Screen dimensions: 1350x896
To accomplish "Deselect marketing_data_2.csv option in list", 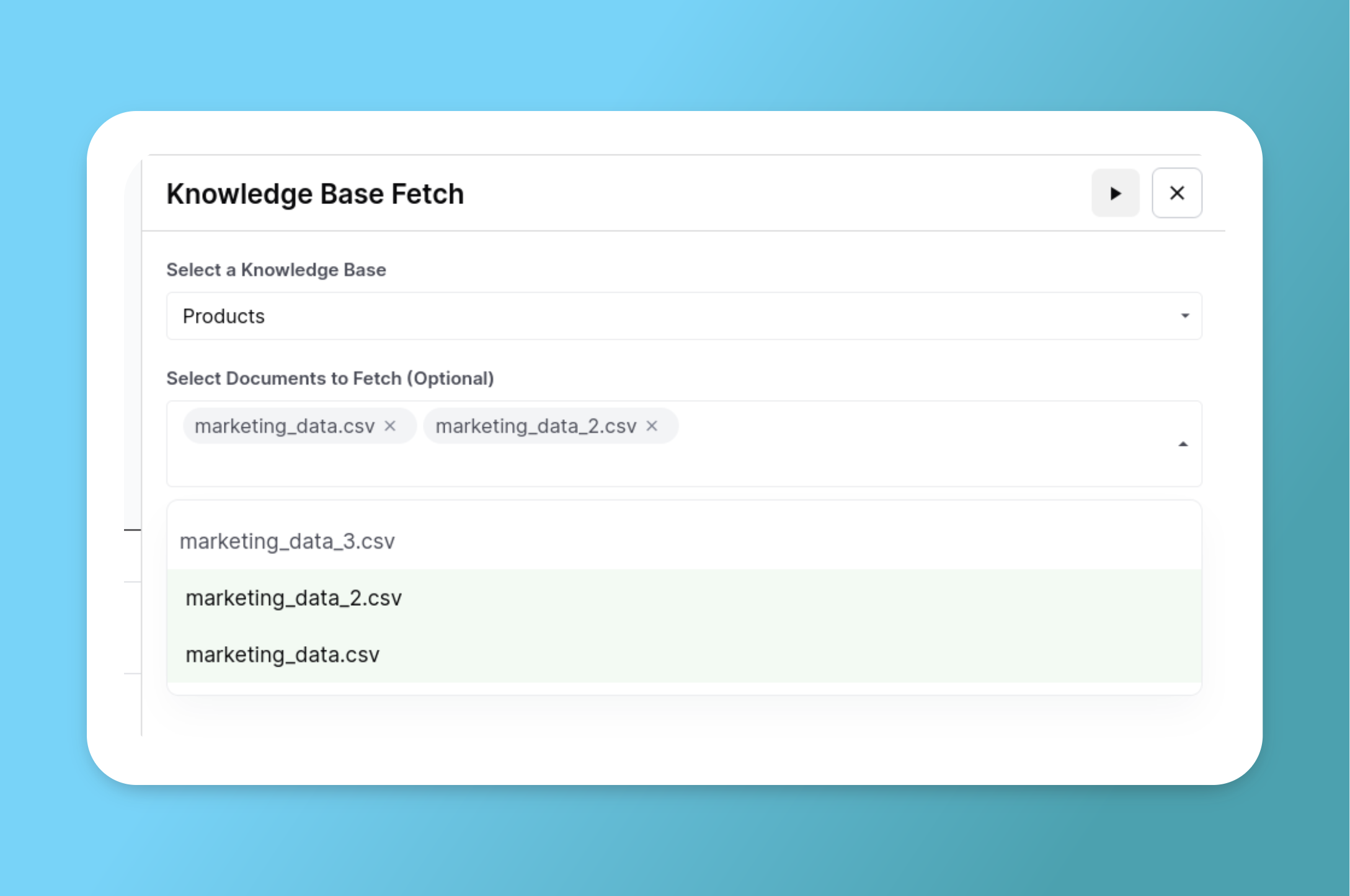I will pyautogui.click(x=294, y=598).
